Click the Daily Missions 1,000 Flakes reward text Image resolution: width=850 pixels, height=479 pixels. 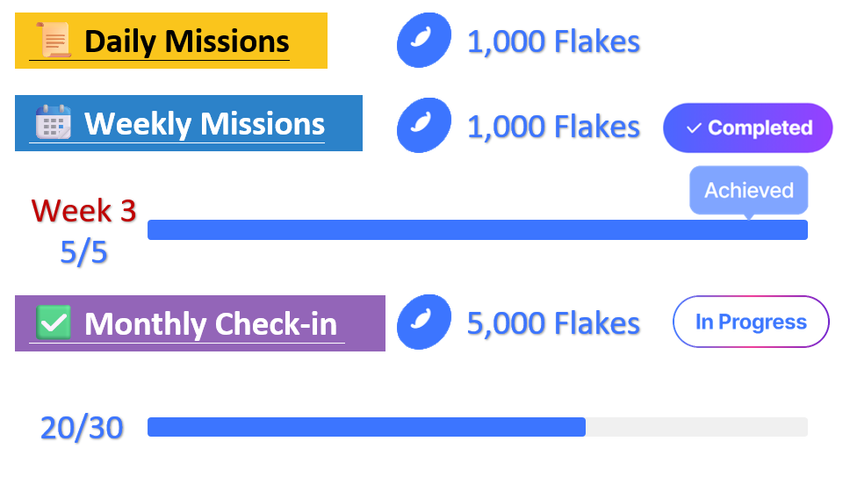tap(553, 42)
